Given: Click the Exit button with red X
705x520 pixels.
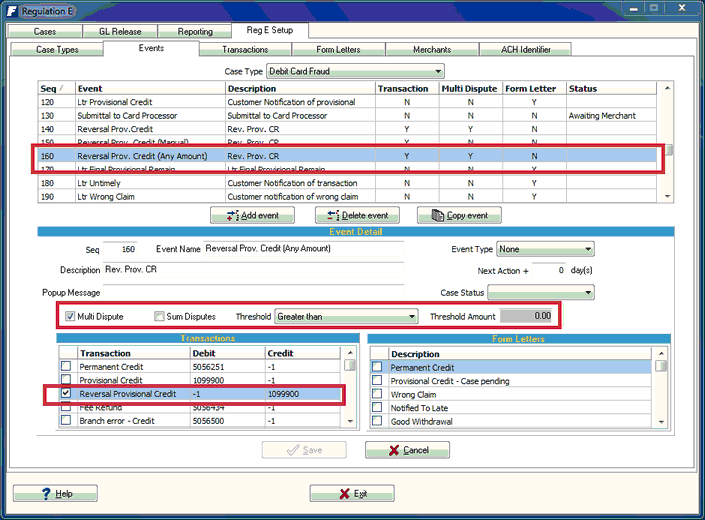Looking at the screenshot, I should 352,494.
